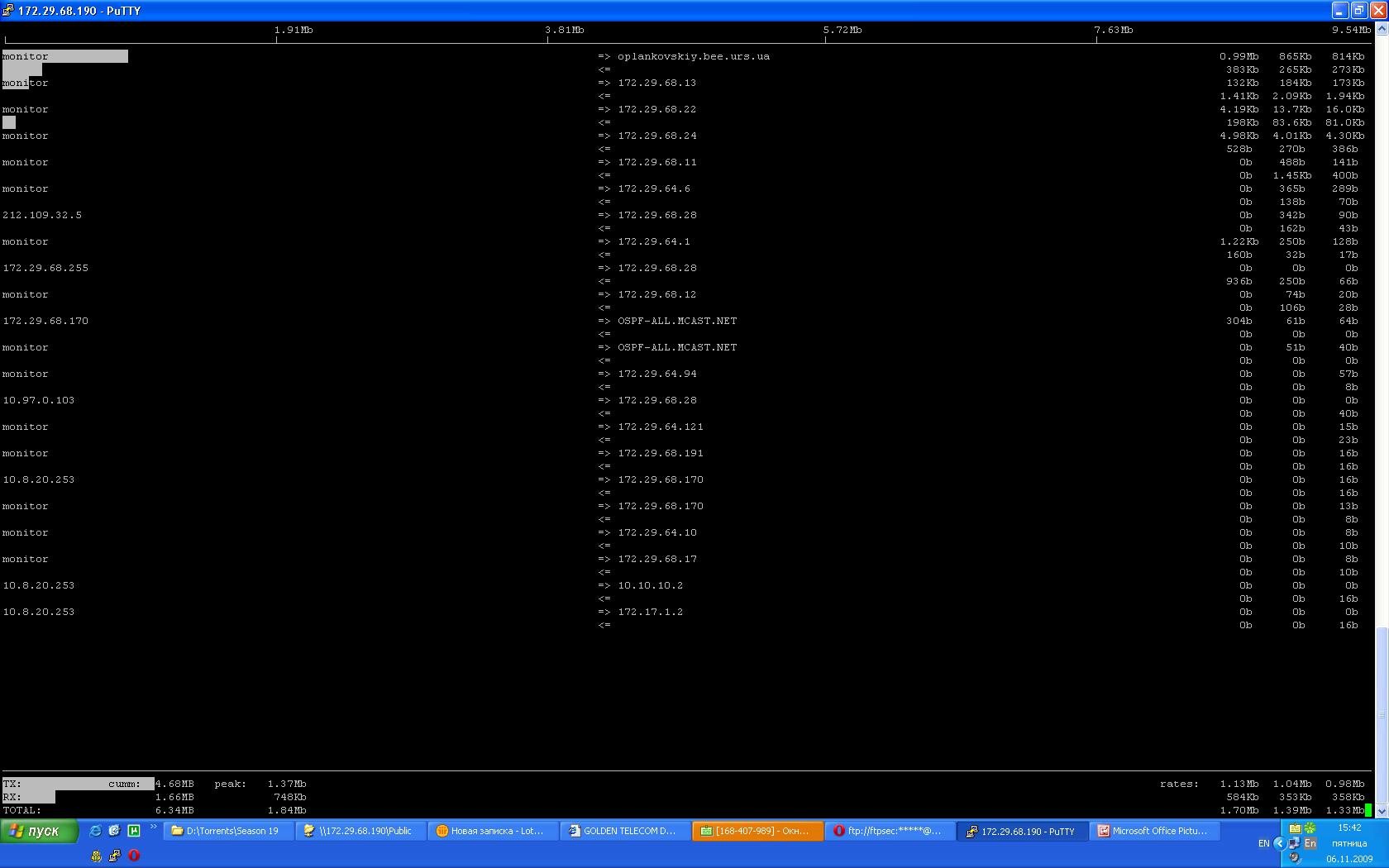The image size is (1389, 868).
Task: Launch Opera from the Quick Launch bar
Action: 134,856
